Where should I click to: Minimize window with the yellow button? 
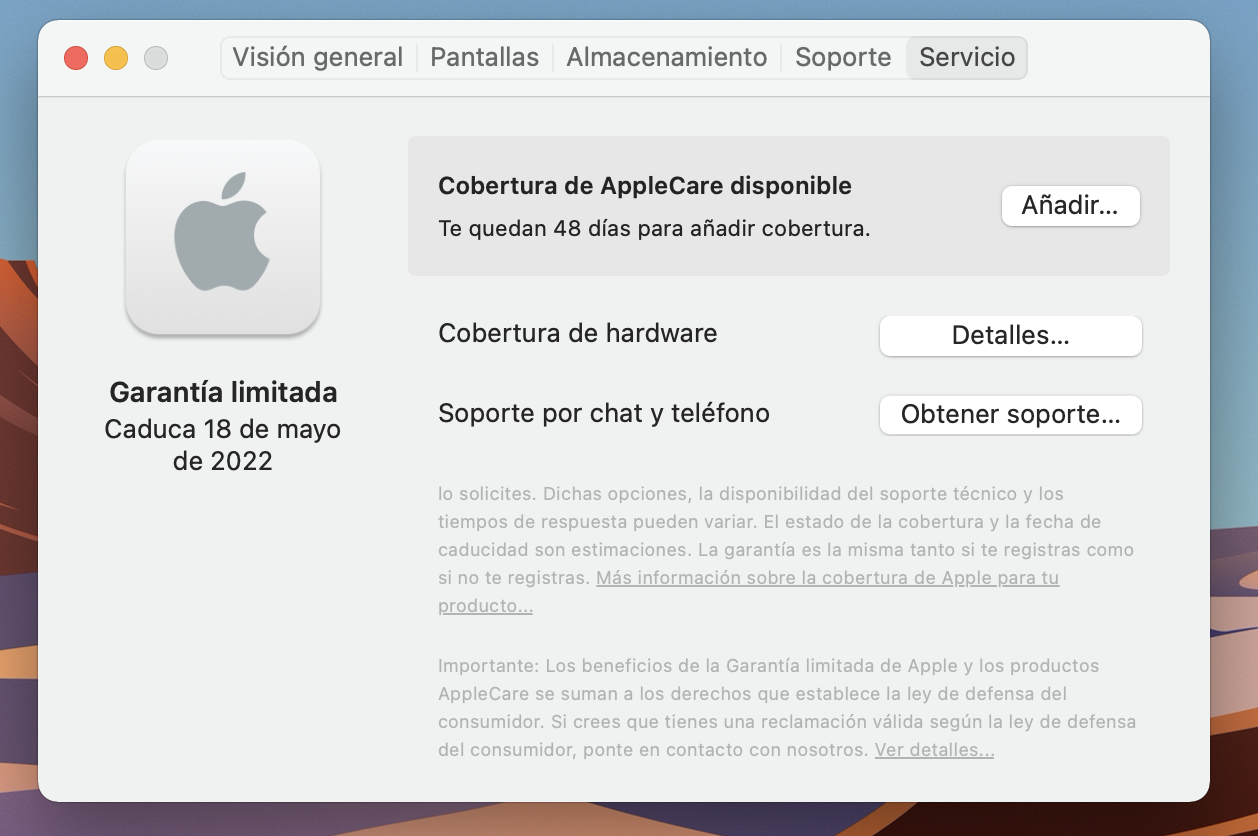tap(116, 58)
